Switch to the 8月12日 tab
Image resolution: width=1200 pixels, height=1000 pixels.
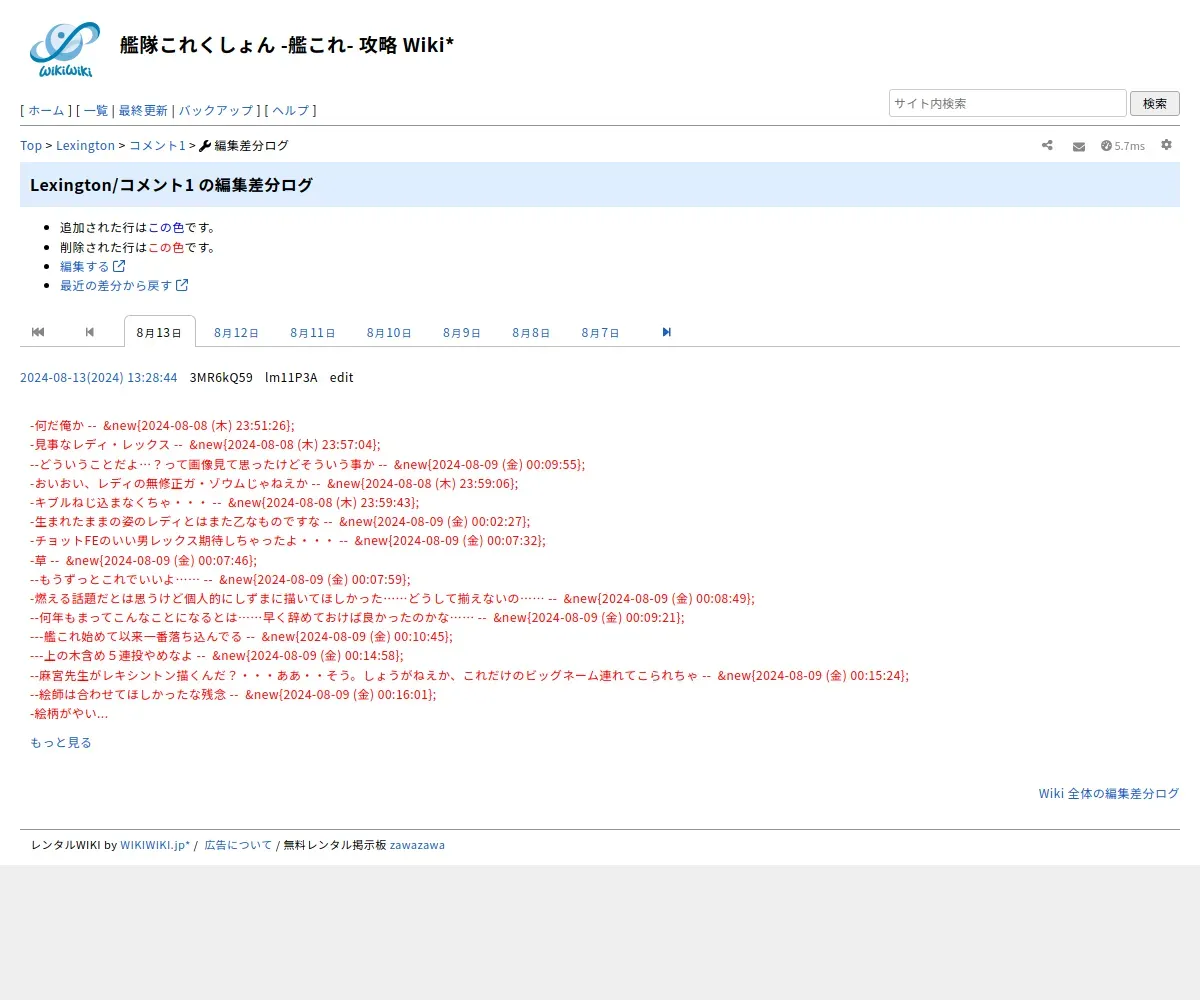pos(236,333)
